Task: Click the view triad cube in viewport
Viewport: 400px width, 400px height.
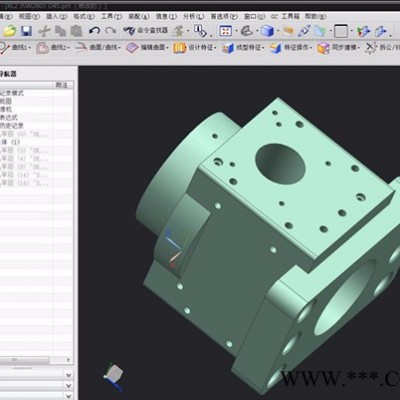Action: coord(113,375)
